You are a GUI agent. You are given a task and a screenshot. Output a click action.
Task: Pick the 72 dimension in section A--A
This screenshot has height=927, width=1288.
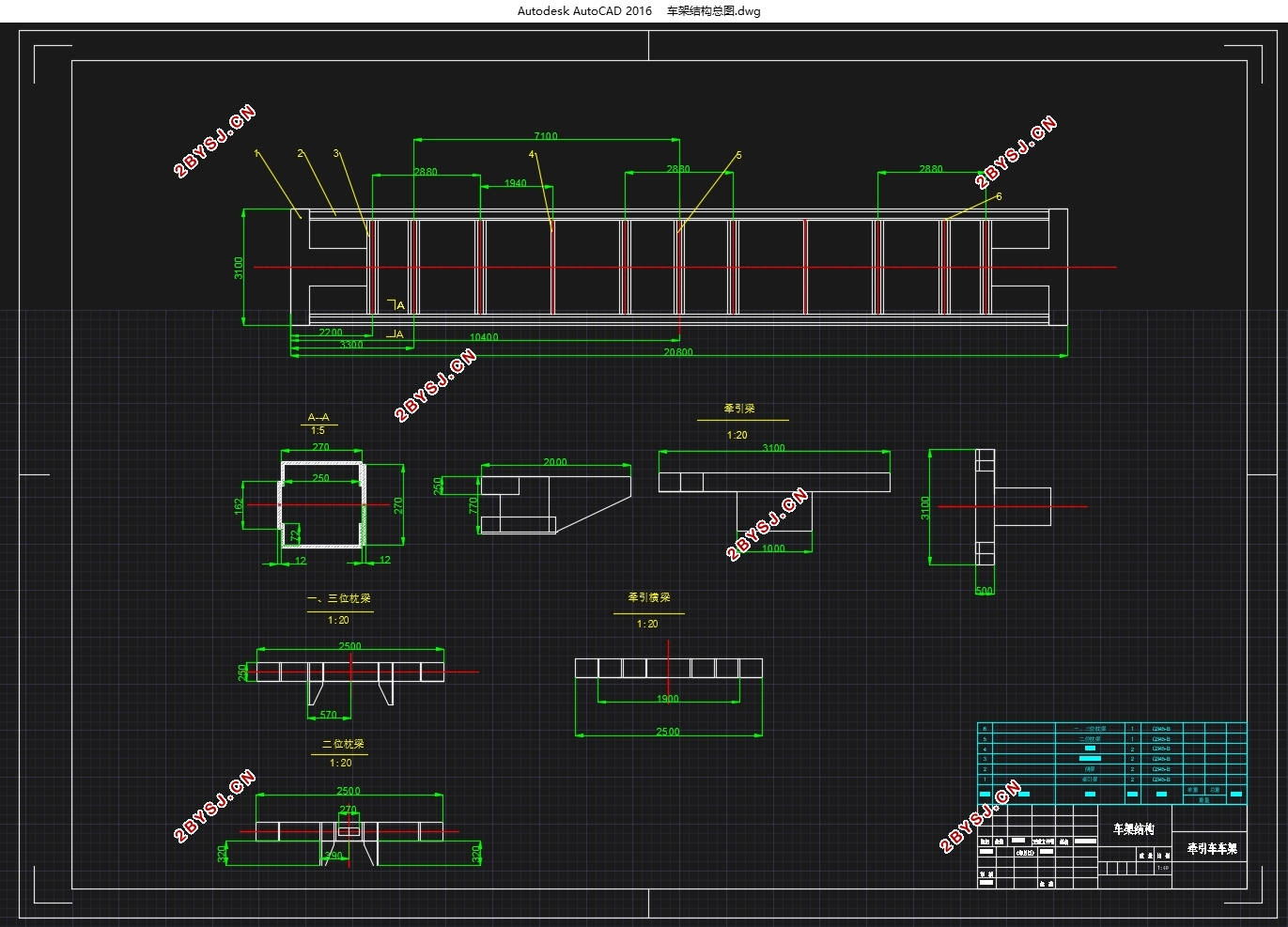(x=295, y=535)
